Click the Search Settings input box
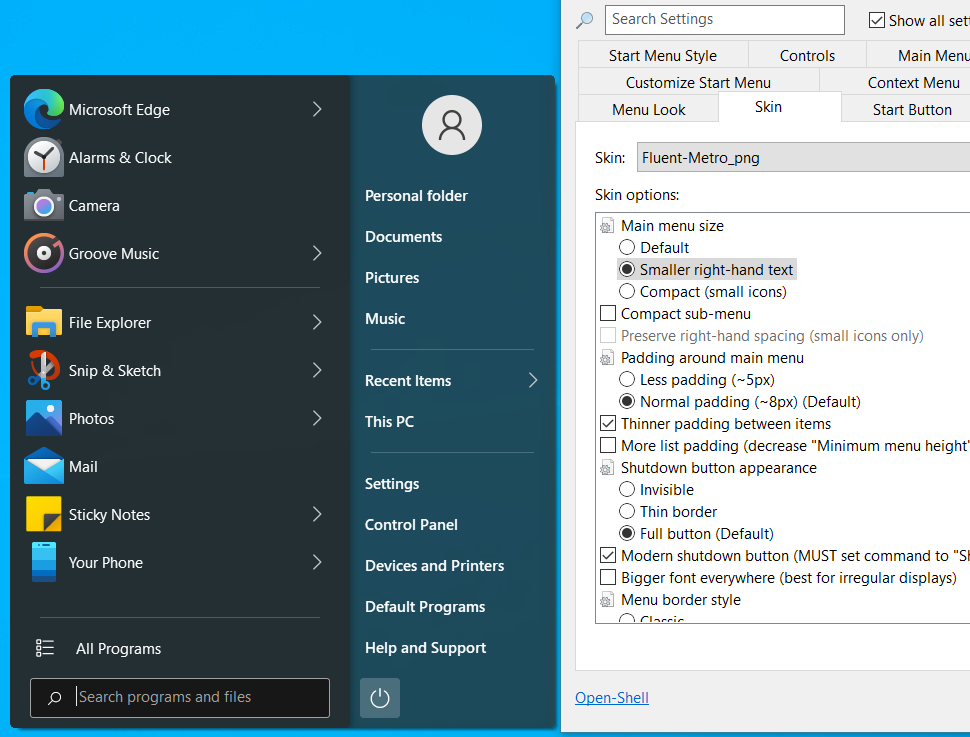This screenshot has width=970, height=737. click(x=724, y=20)
